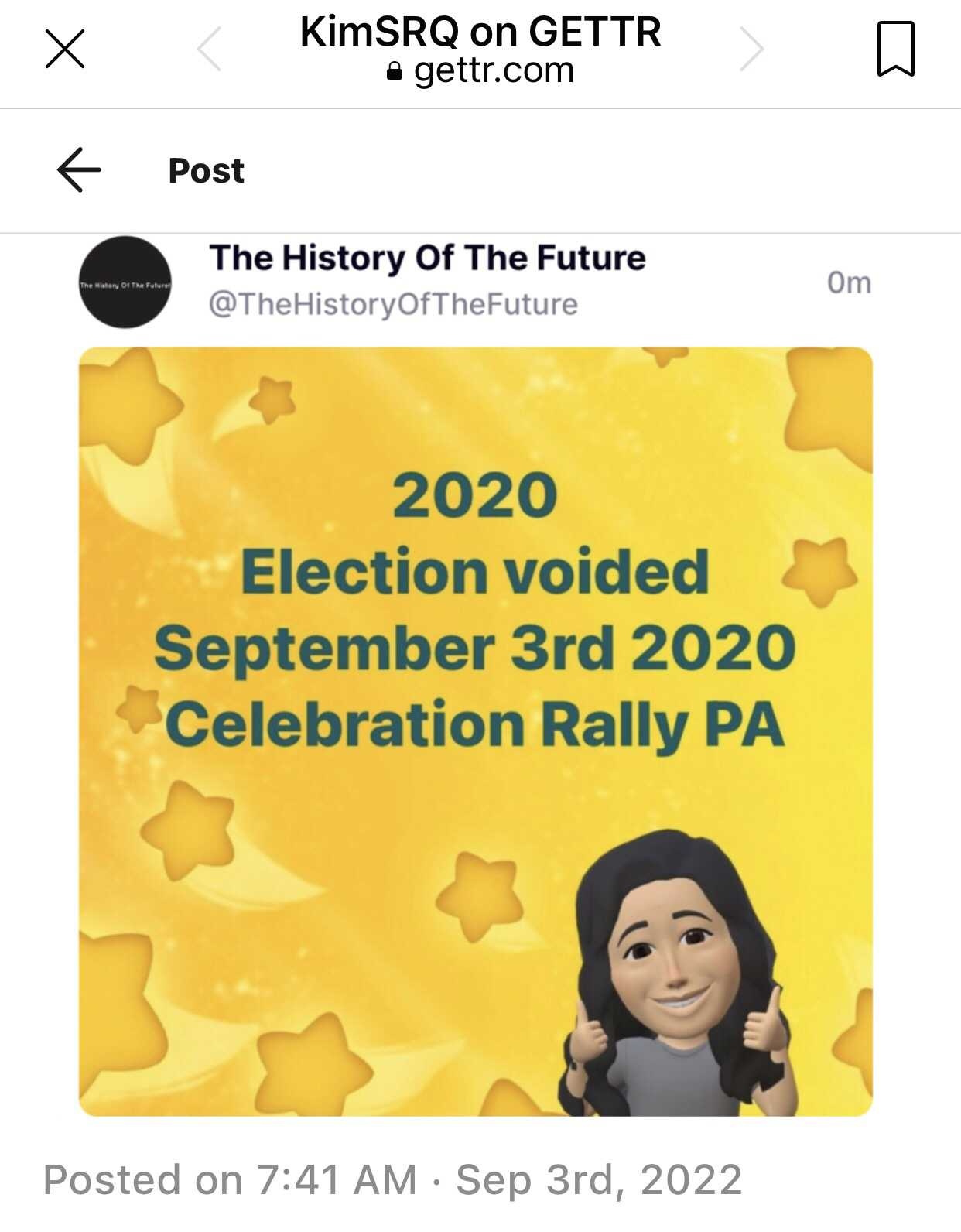
Task: Tap the large 2020 heading in image
Action: 475,495
